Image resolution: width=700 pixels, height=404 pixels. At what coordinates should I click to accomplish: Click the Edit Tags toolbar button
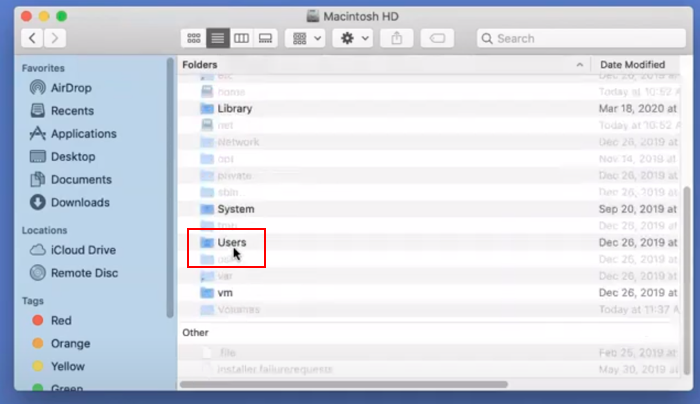(x=438, y=38)
